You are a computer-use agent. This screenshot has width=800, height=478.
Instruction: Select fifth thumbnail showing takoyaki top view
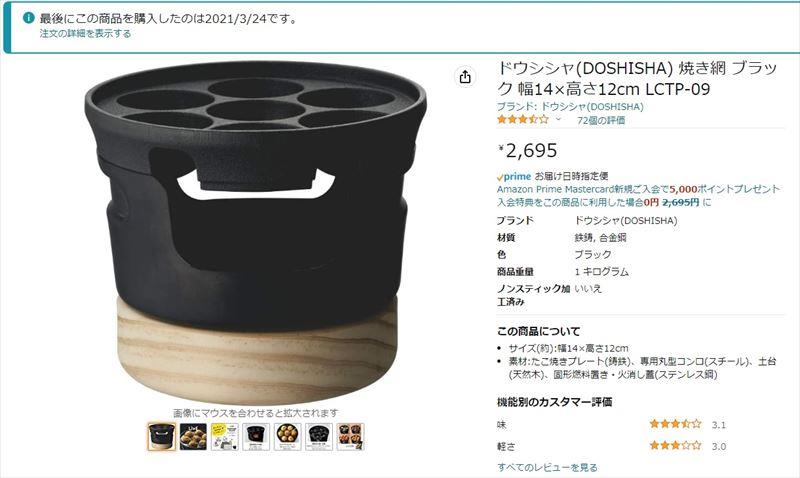tap(288, 437)
